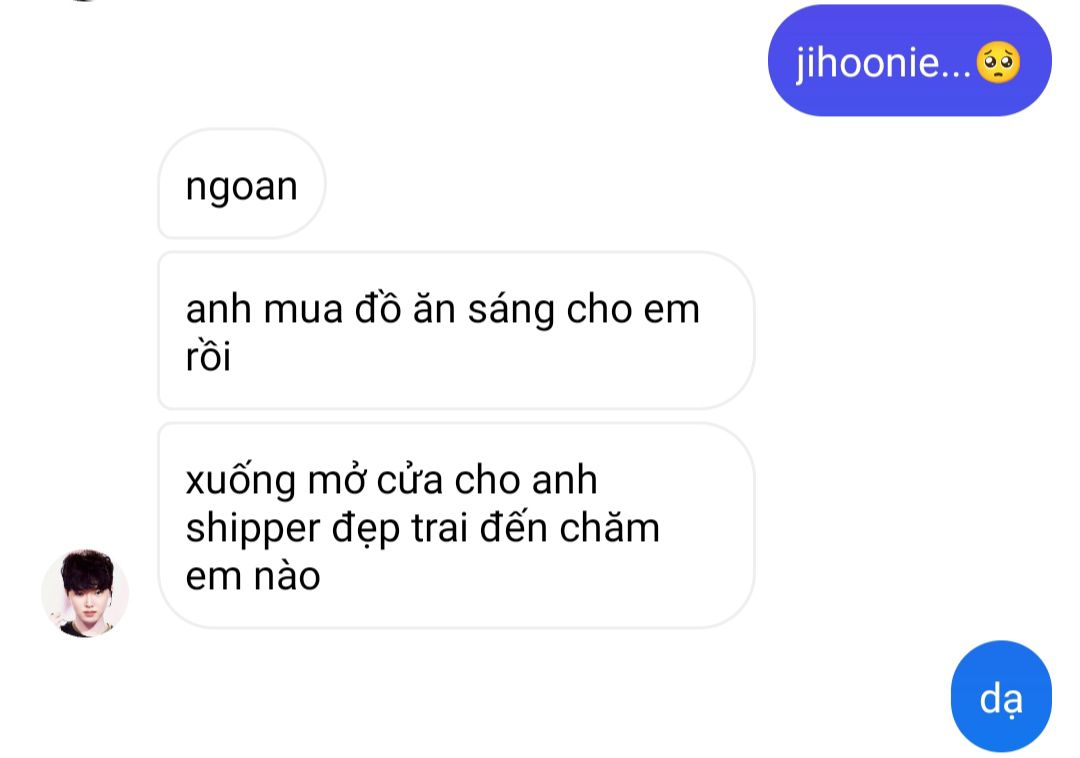Select the "ngoan" message bubble
Image resolution: width=1080 pixels, height=758 pixels.
pos(242,184)
